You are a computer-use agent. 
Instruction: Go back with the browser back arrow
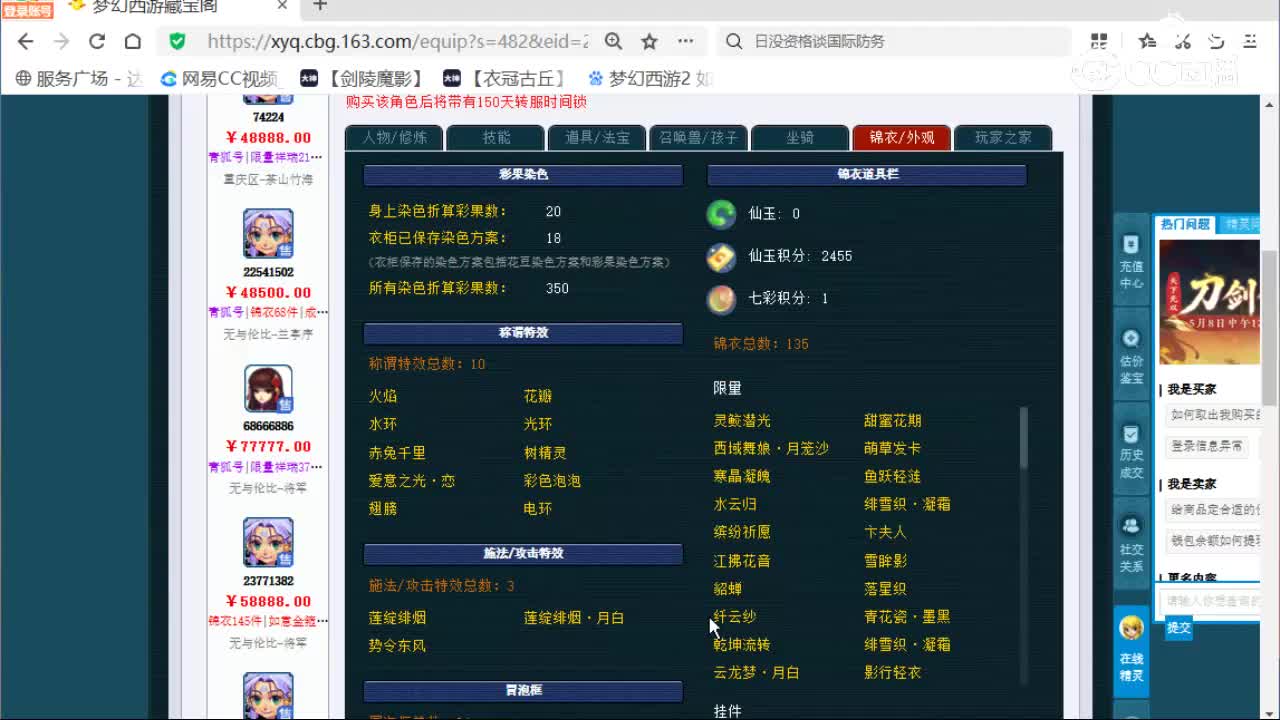26,41
